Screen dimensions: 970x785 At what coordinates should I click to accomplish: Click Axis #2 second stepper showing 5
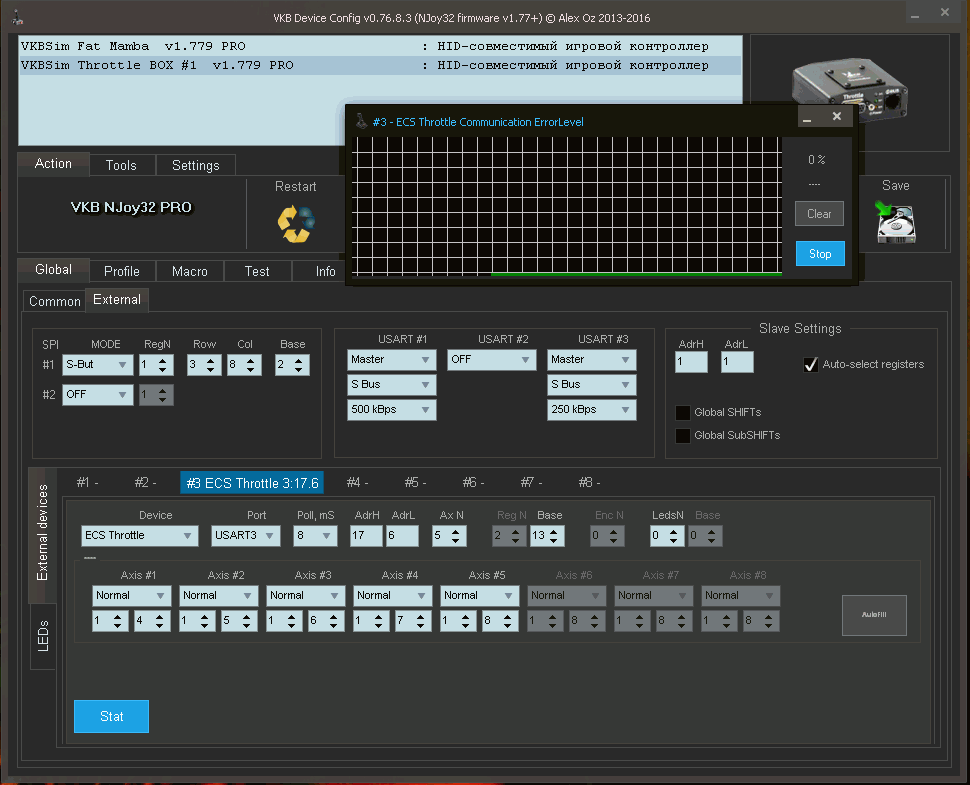239,621
